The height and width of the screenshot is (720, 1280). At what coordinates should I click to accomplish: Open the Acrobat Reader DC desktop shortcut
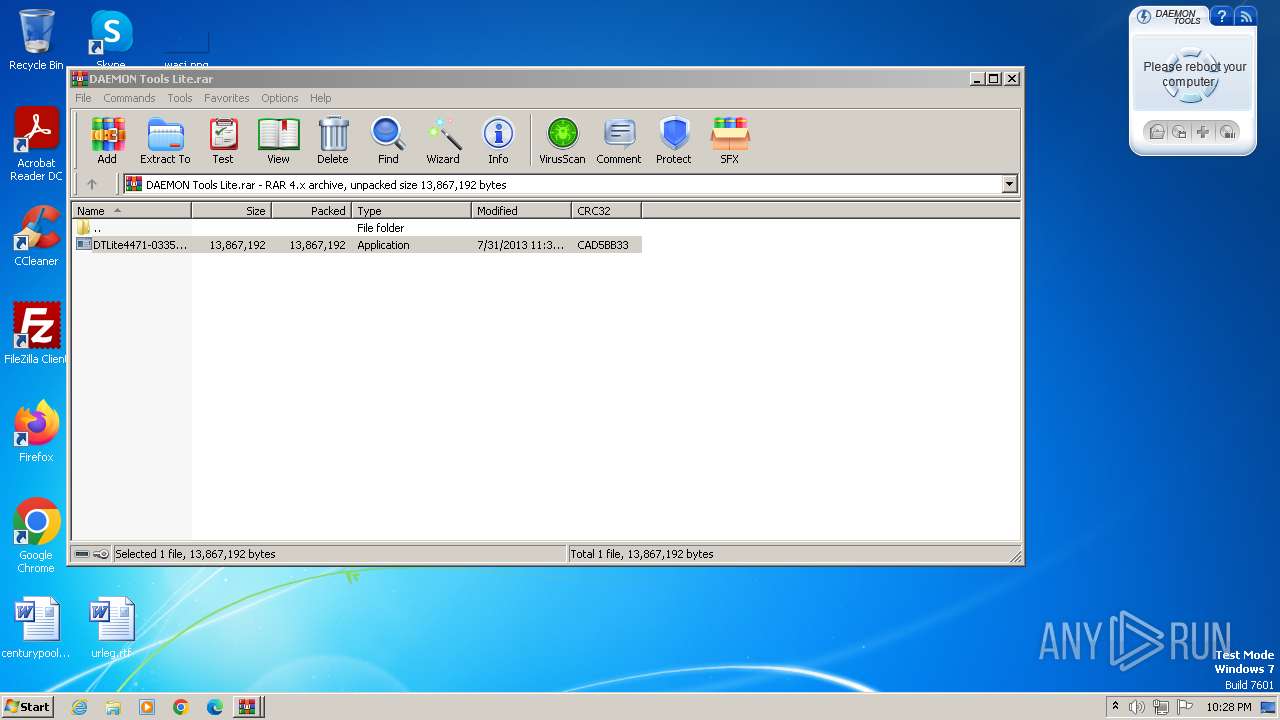pos(36,145)
